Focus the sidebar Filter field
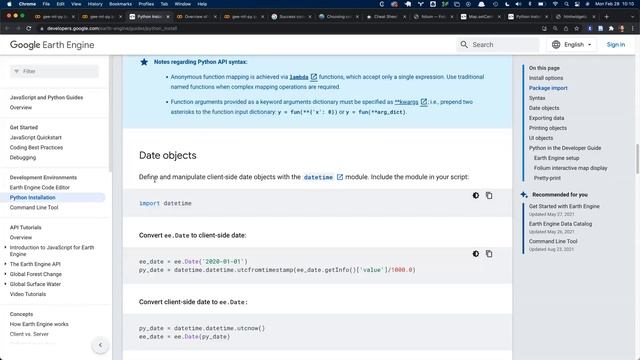Image resolution: width=640 pixels, height=360 pixels. (x=54, y=71)
